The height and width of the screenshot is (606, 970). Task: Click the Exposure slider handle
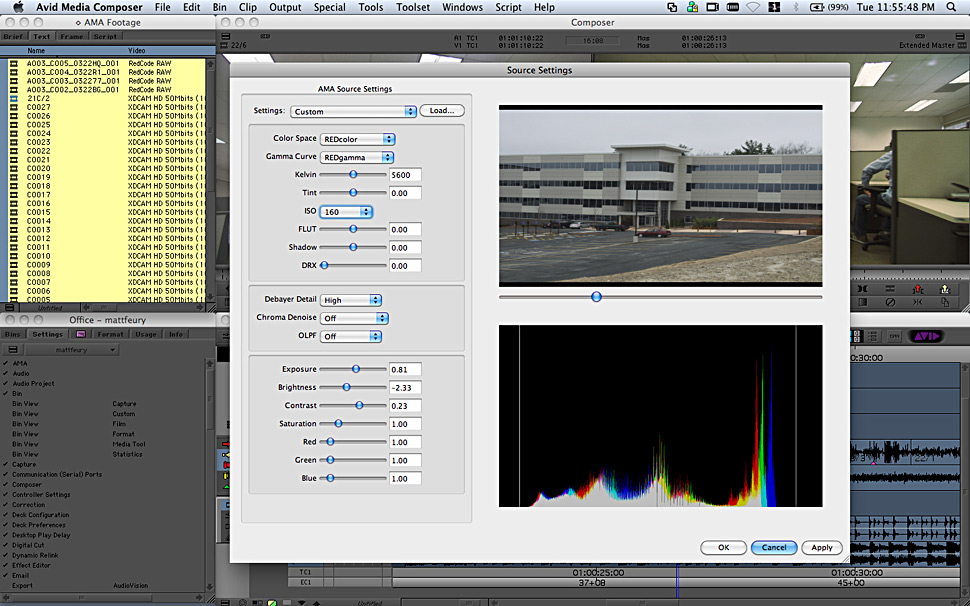355,369
